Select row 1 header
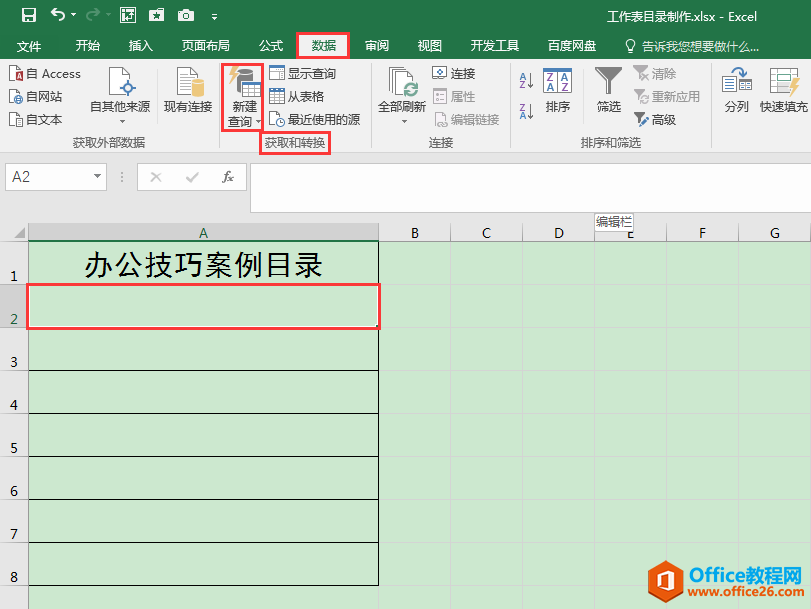Screen dimensions: 811x609 pos(14,263)
